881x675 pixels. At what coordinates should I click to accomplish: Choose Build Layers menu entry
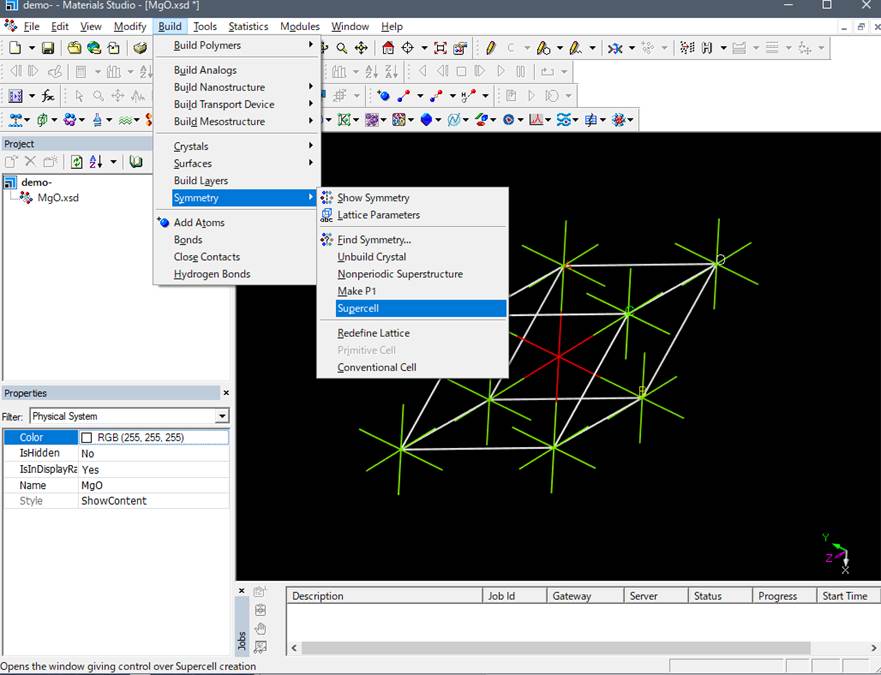201,180
